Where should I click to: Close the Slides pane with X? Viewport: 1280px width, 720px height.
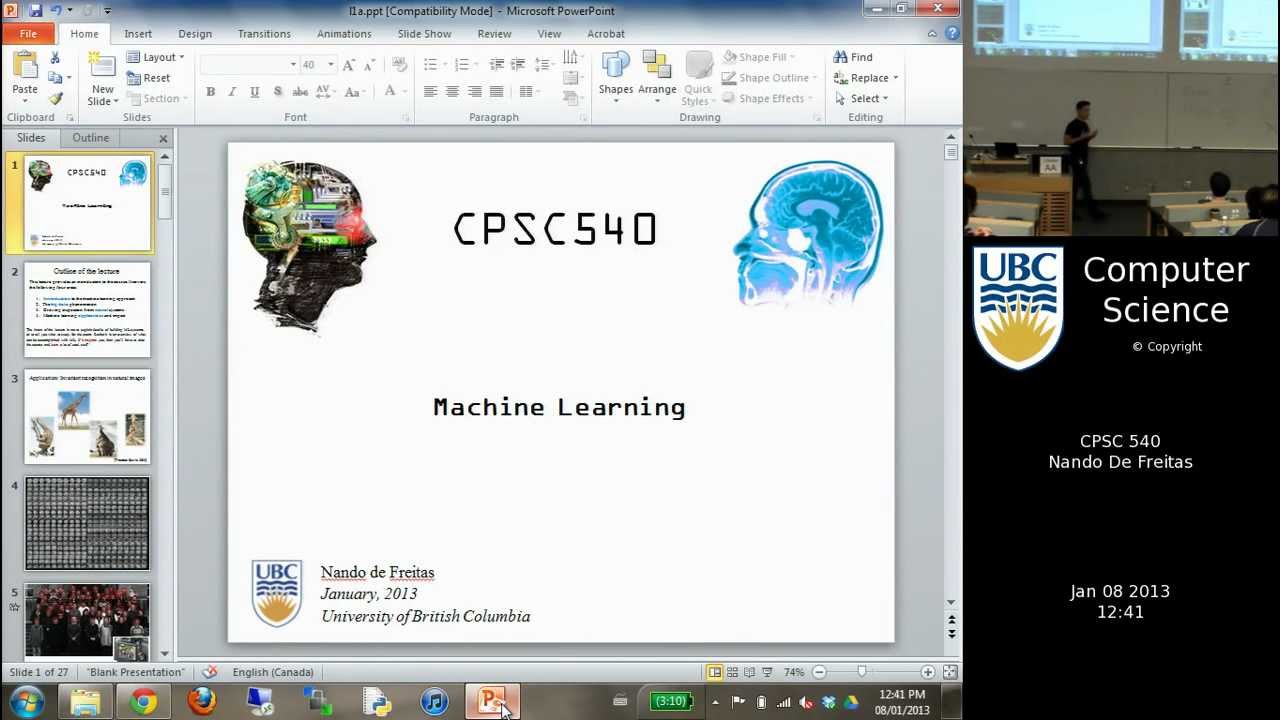pos(163,138)
